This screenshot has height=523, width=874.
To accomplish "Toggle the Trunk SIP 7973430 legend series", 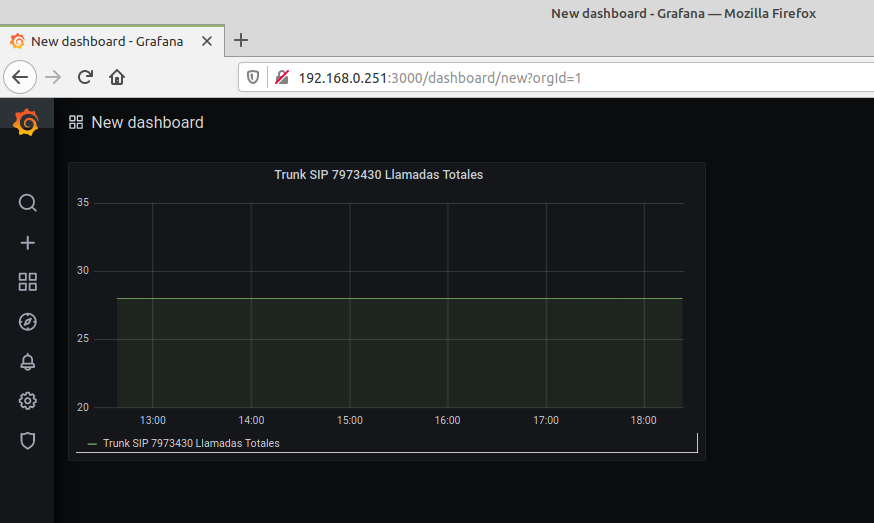I will [x=191, y=443].
